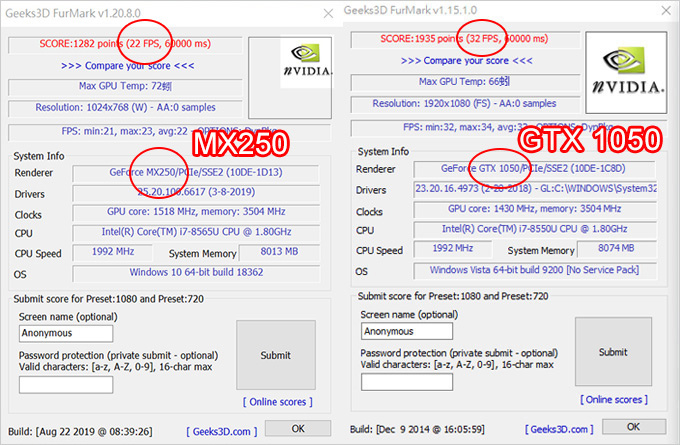Select renderer 'GeForce GTX 1050/PCIe/SSE2' field
The width and height of the screenshot is (680, 445).
click(534, 168)
